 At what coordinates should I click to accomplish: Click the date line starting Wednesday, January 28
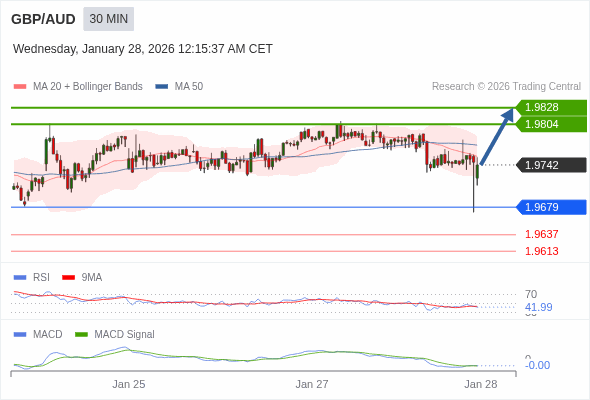tap(143, 49)
